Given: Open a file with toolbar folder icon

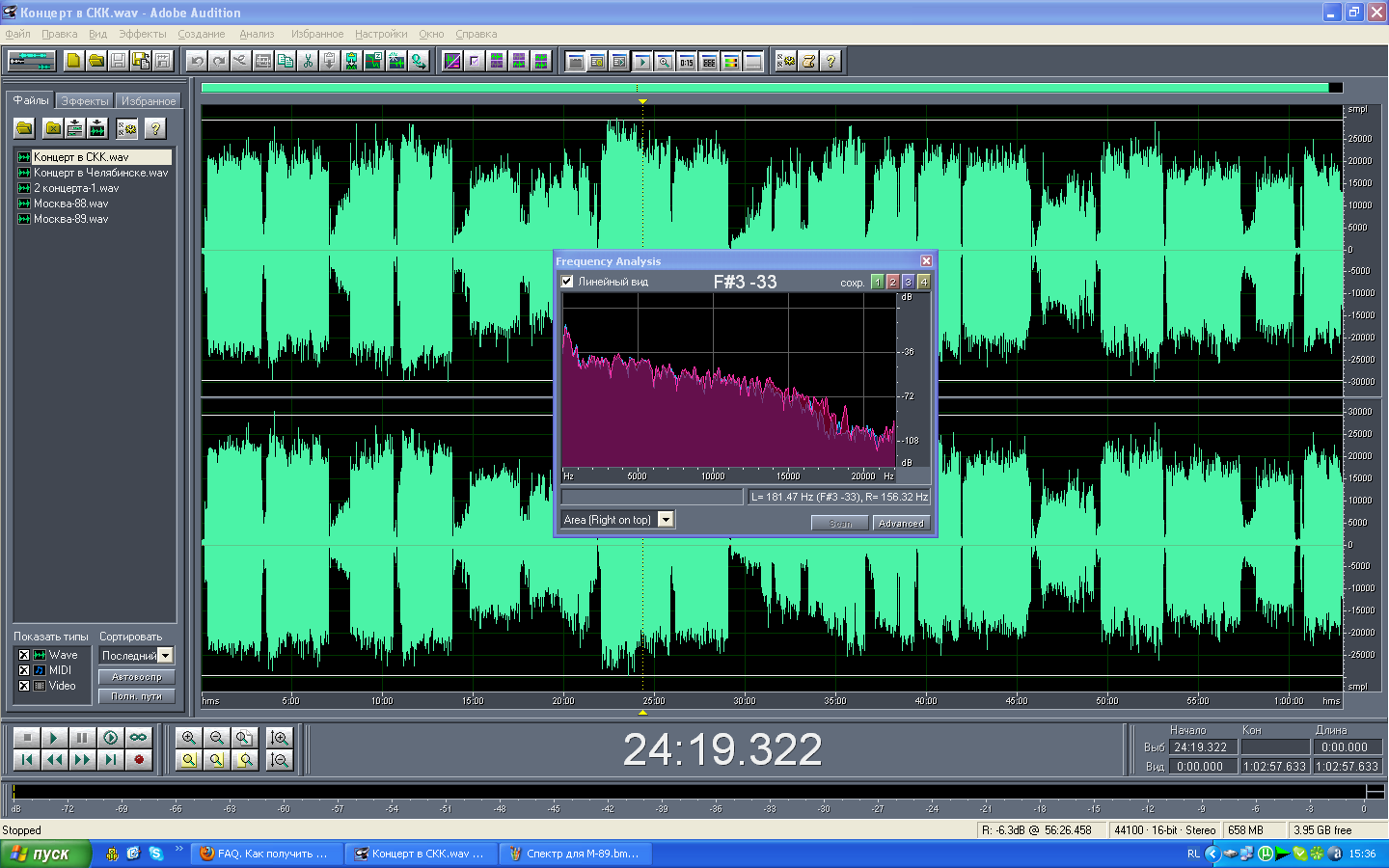Looking at the screenshot, I should (x=96, y=61).
